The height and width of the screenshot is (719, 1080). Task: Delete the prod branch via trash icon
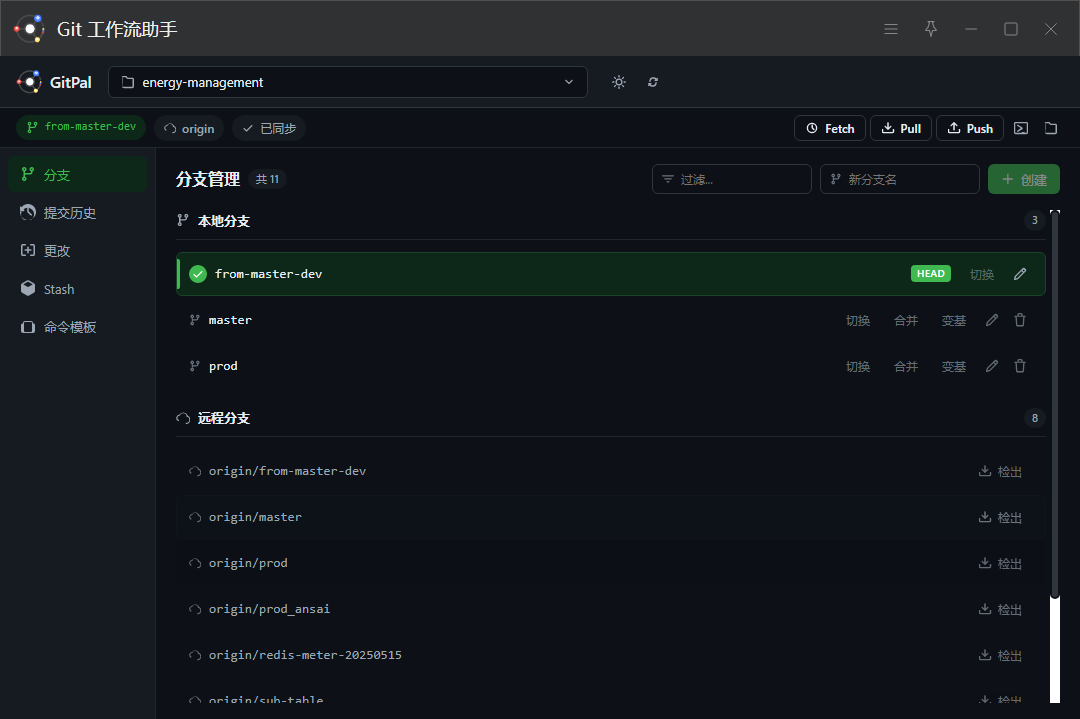point(1020,366)
